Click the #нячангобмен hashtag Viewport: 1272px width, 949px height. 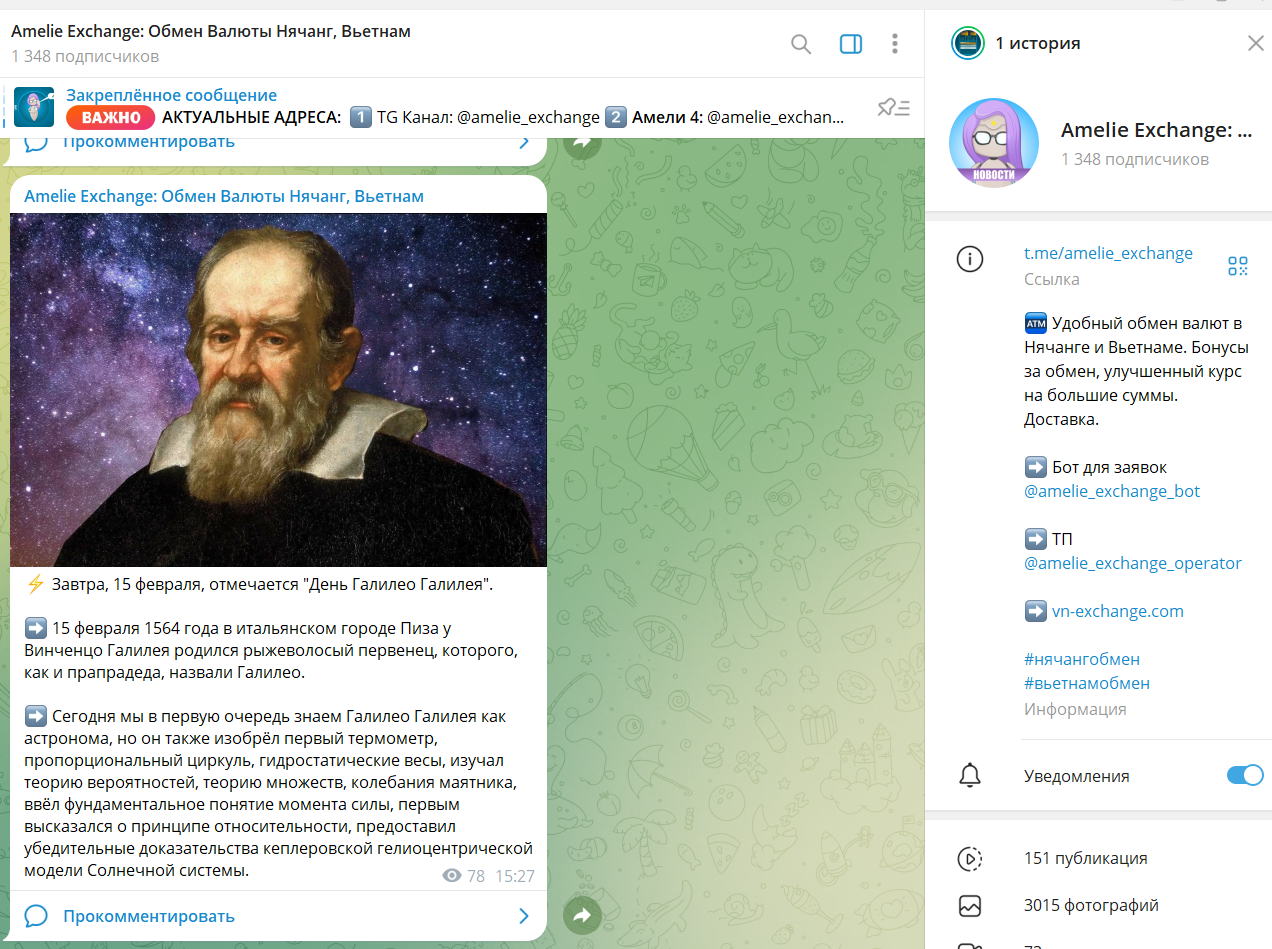point(1082,659)
